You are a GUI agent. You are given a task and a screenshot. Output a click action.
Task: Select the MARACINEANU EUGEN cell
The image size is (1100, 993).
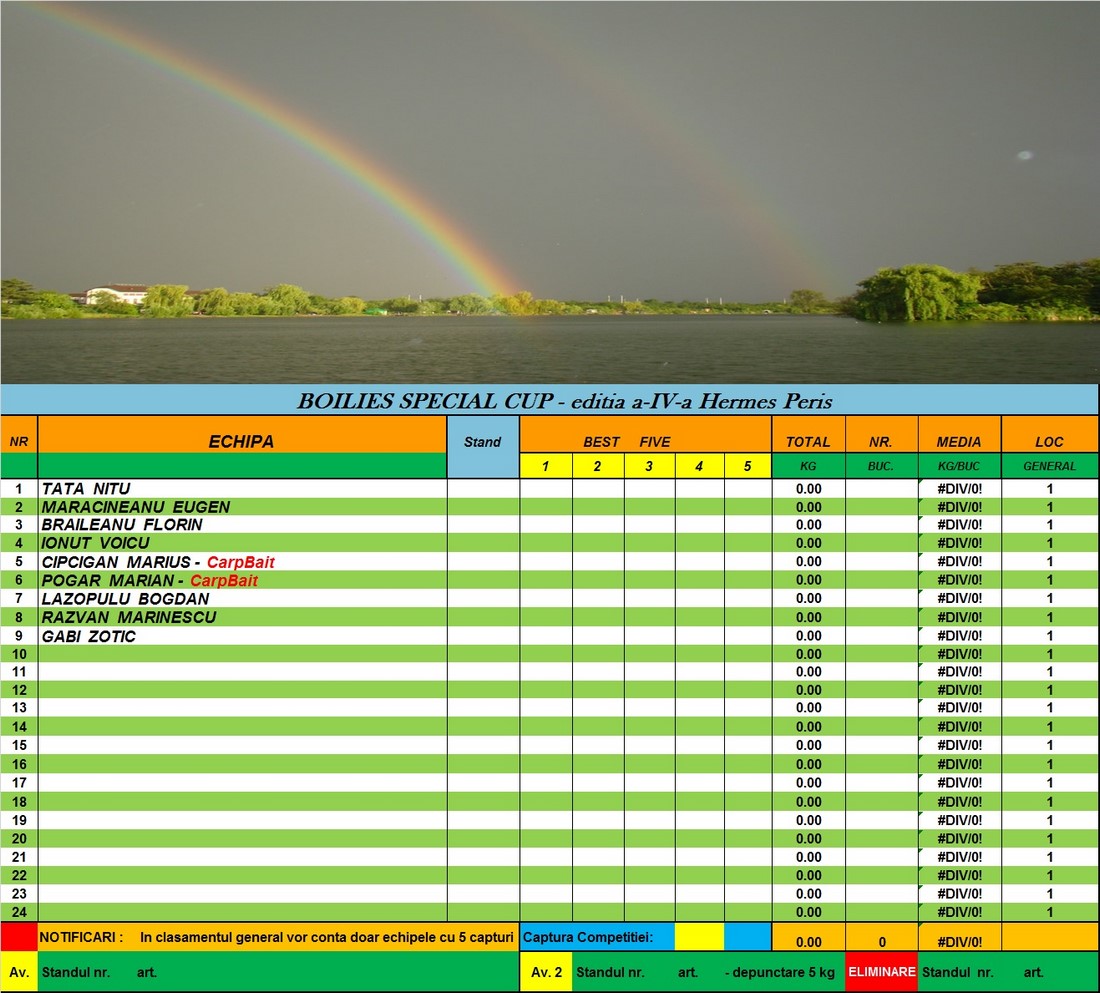[136, 507]
